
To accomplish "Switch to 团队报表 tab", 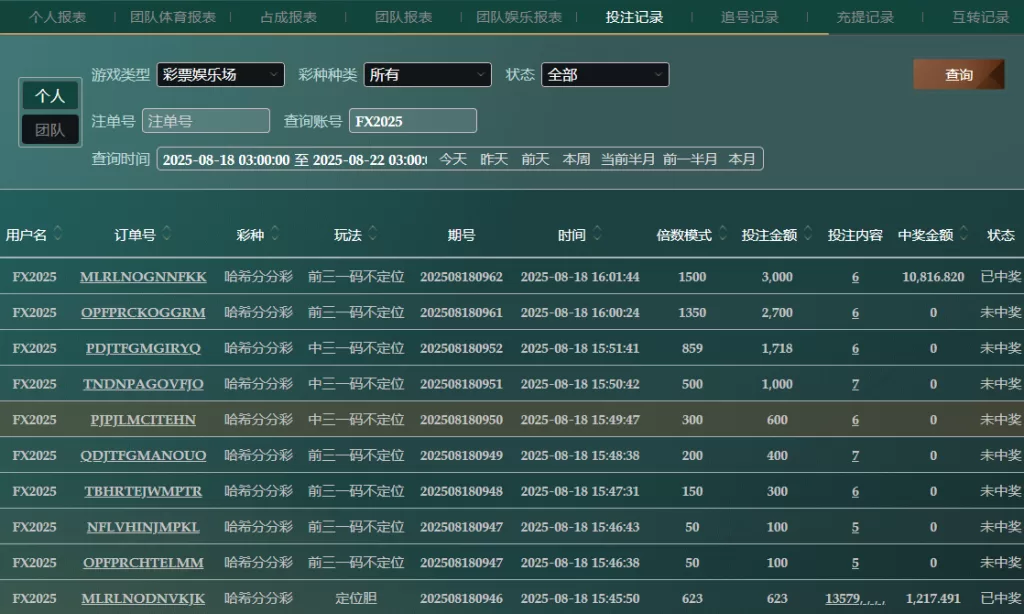I will (x=404, y=17).
